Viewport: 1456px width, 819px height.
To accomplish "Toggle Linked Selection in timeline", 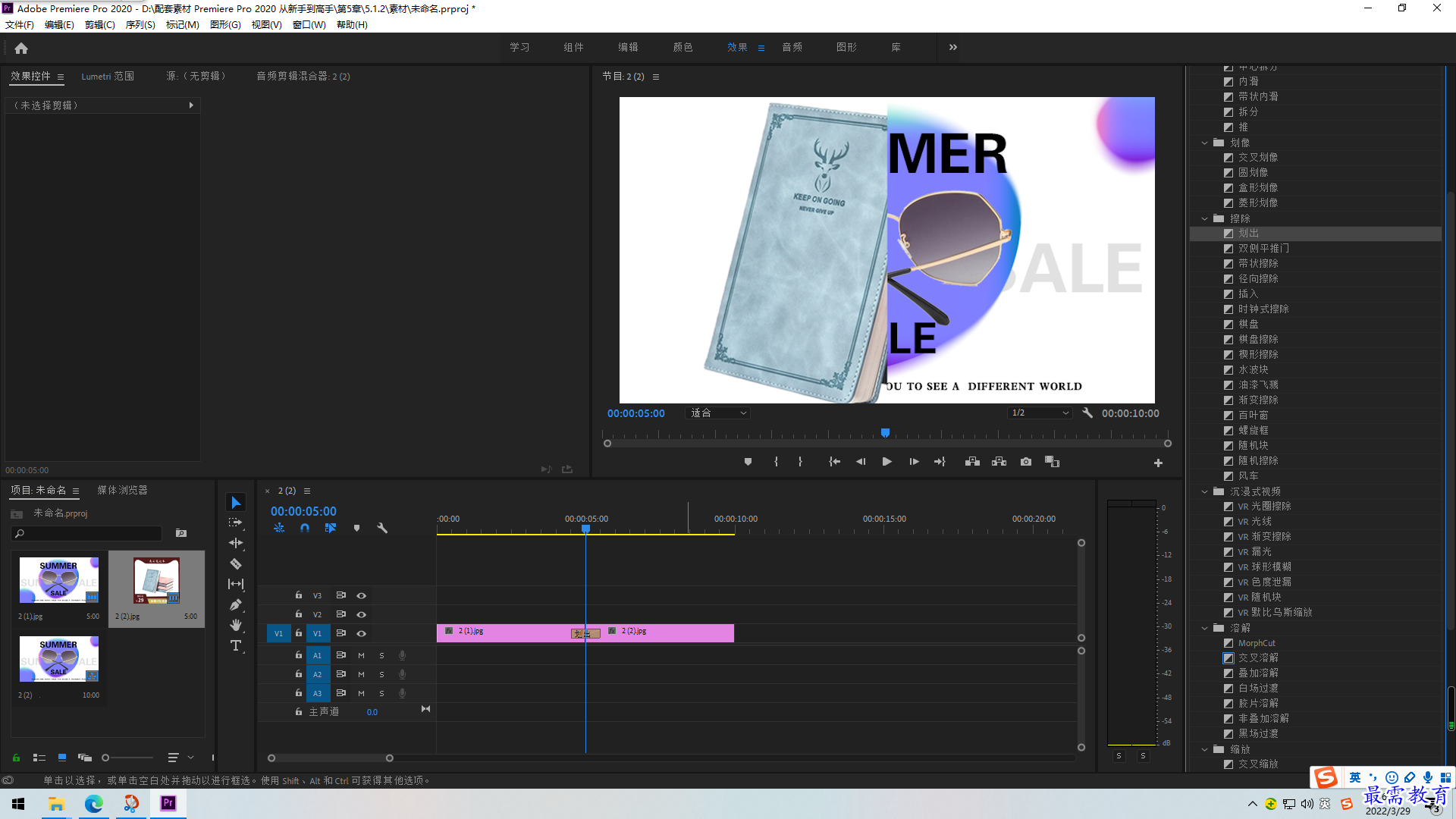I will [331, 528].
